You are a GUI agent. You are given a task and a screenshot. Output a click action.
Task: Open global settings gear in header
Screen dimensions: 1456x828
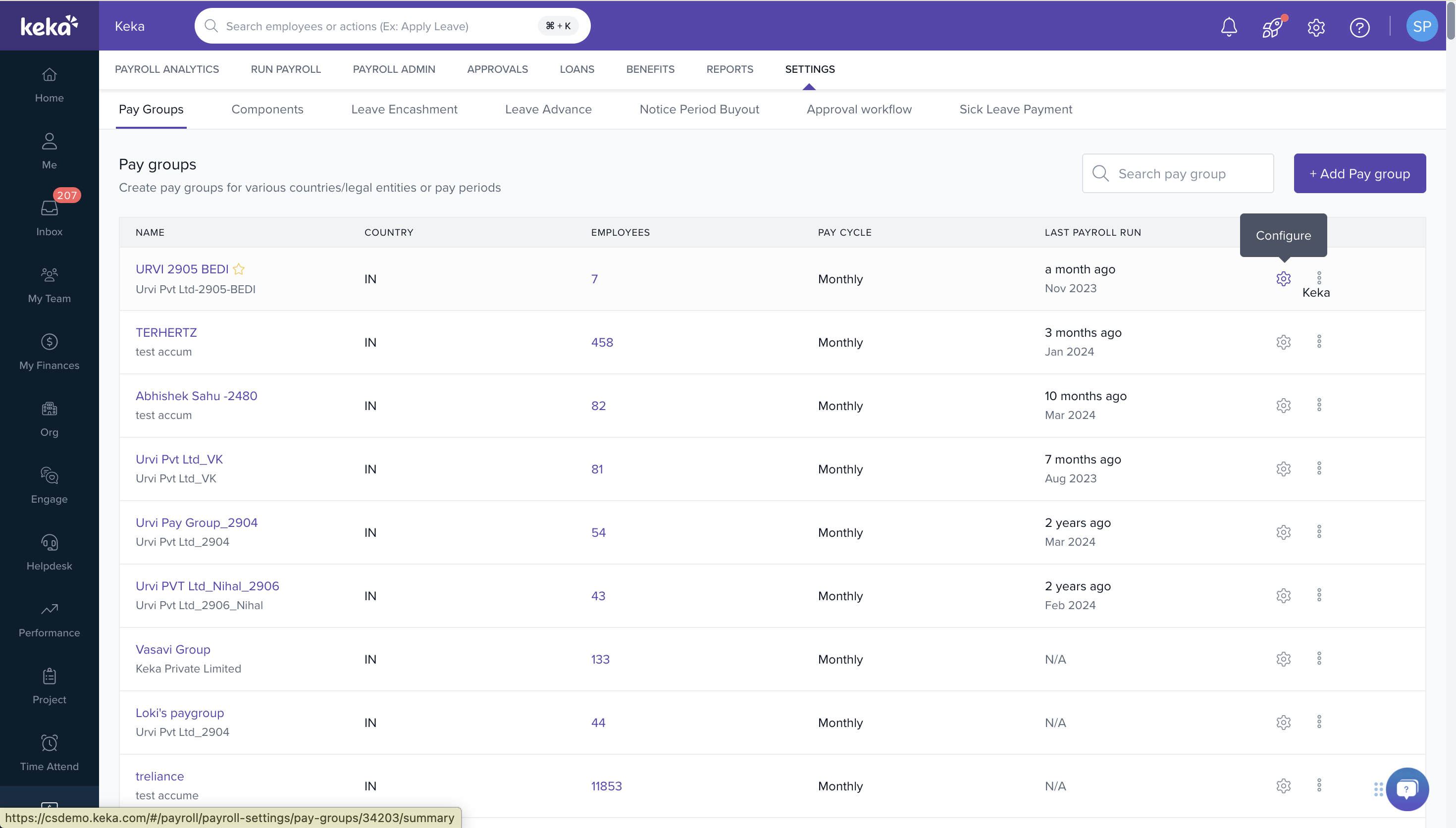pyautogui.click(x=1315, y=27)
